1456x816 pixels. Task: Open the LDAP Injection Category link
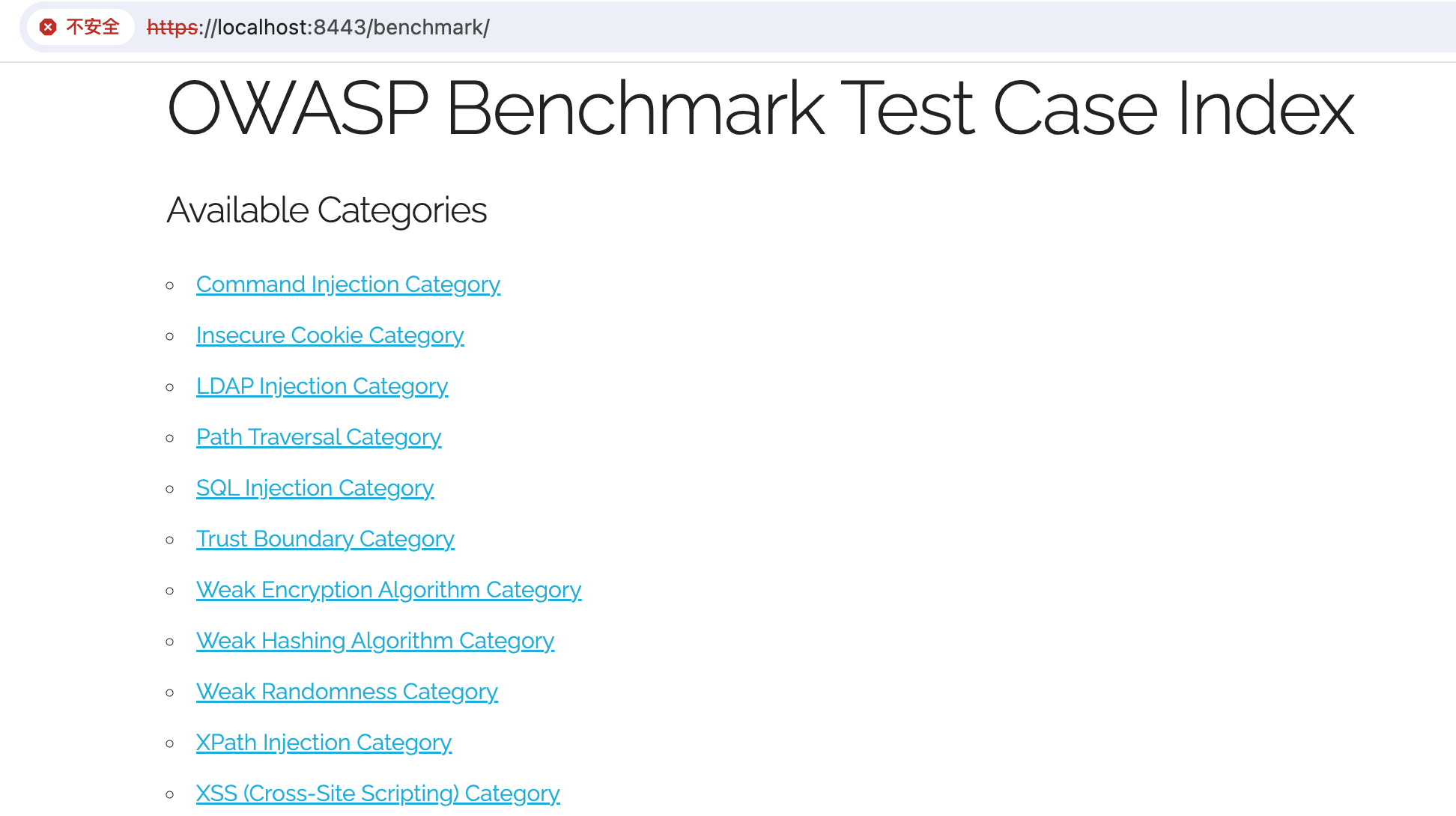(x=322, y=386)
